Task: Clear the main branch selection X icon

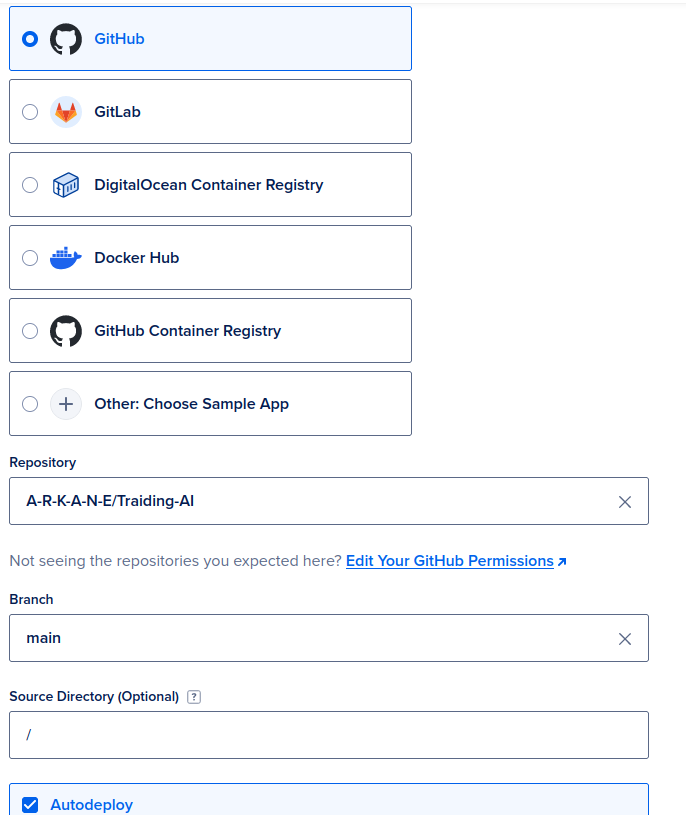Action: click(x=625, y=639)
